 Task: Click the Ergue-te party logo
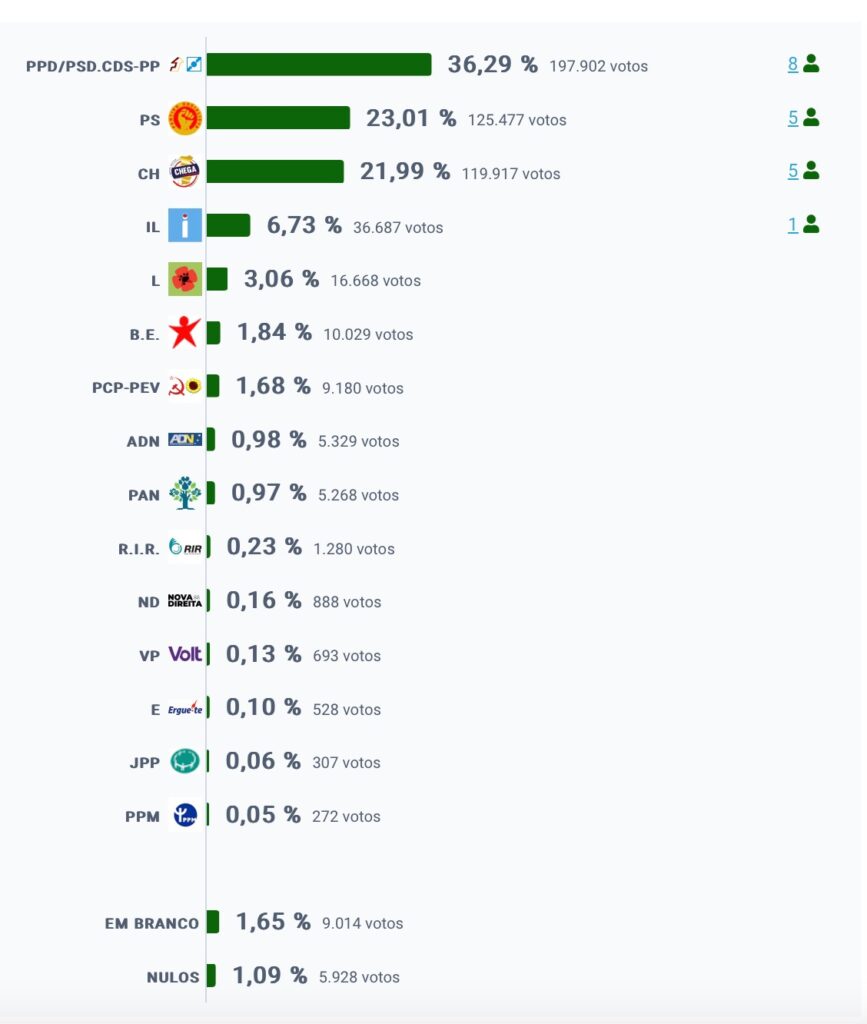tap(185, 708)
